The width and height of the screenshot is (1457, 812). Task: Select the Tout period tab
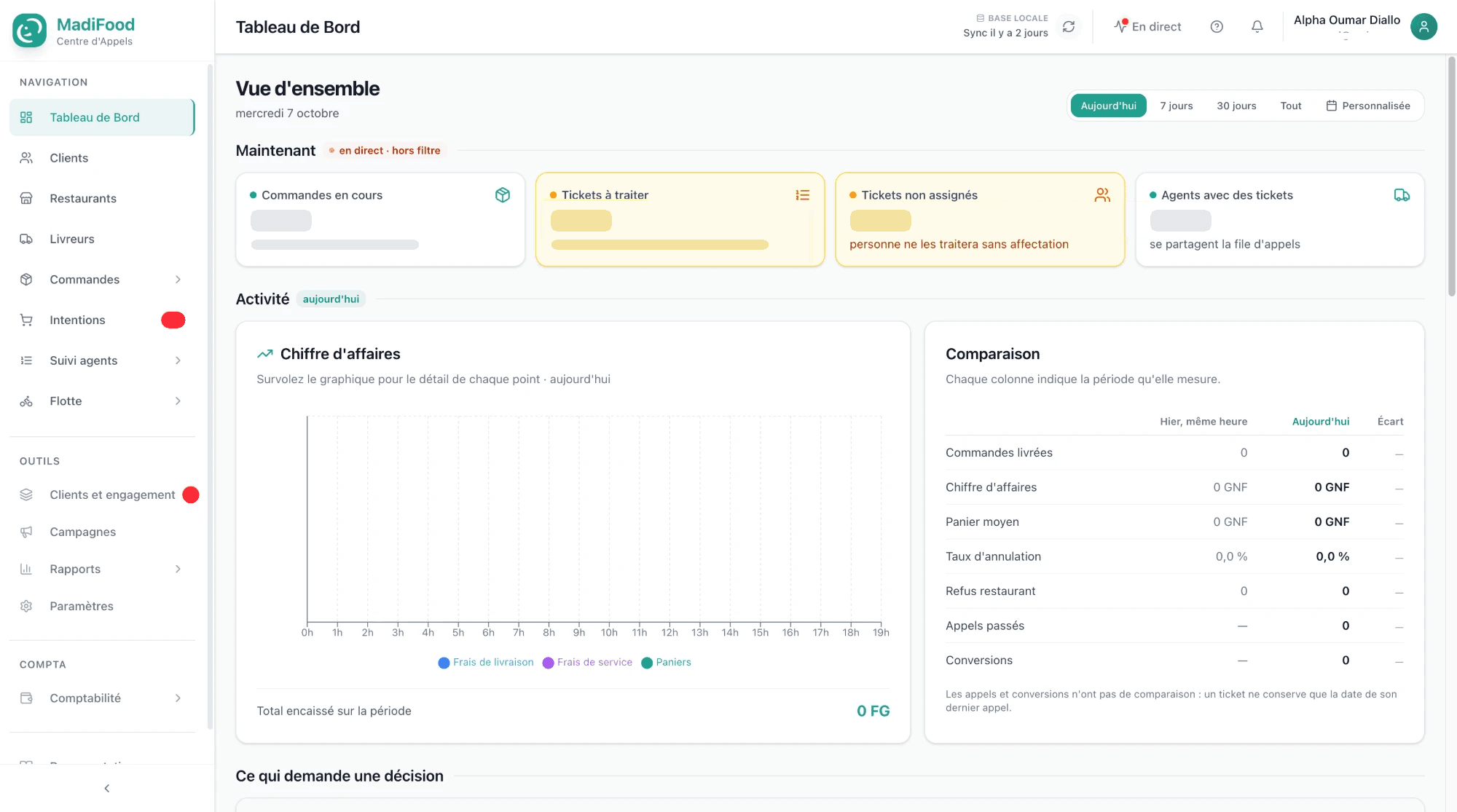click(x=1291, y=106)
